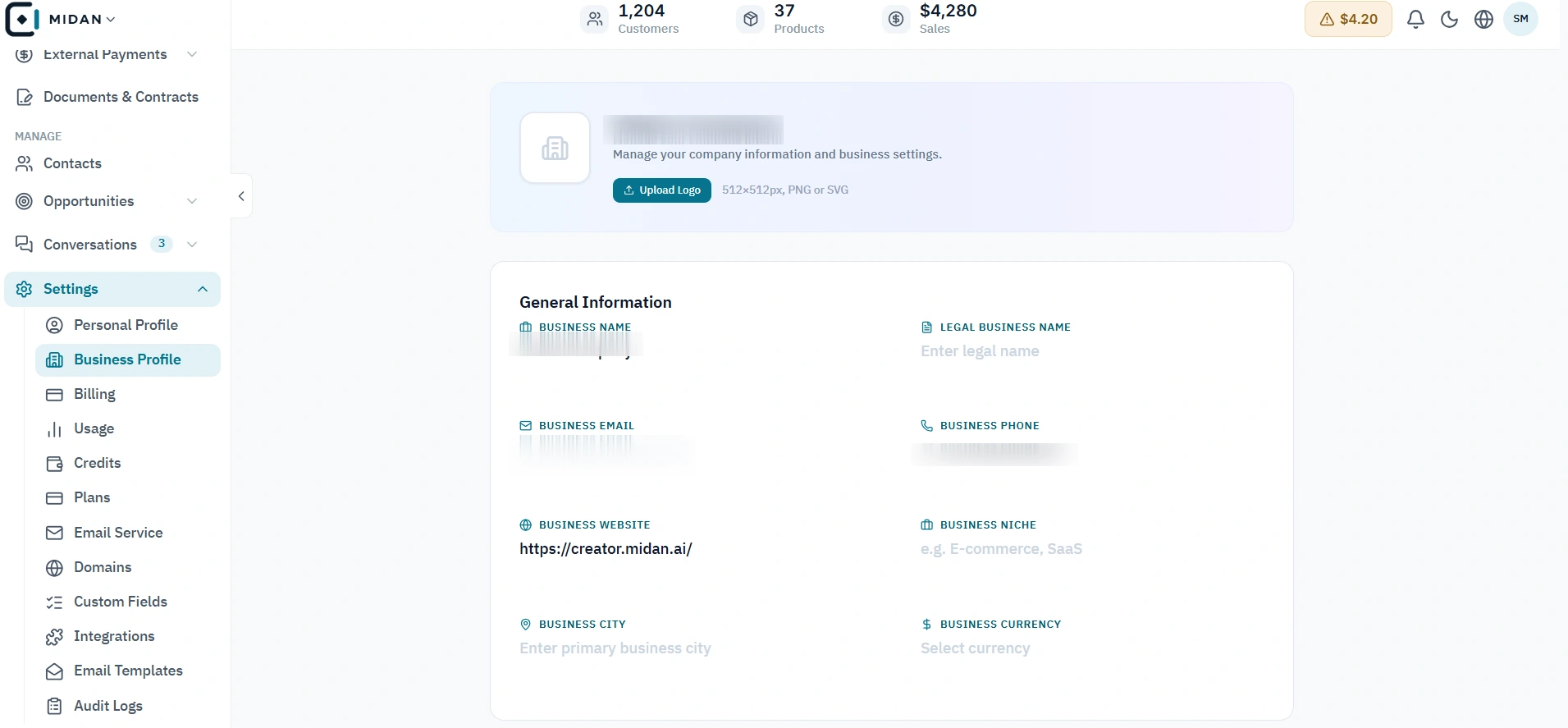
Task: Click the Upload Logo button
Action: point(661,190)
